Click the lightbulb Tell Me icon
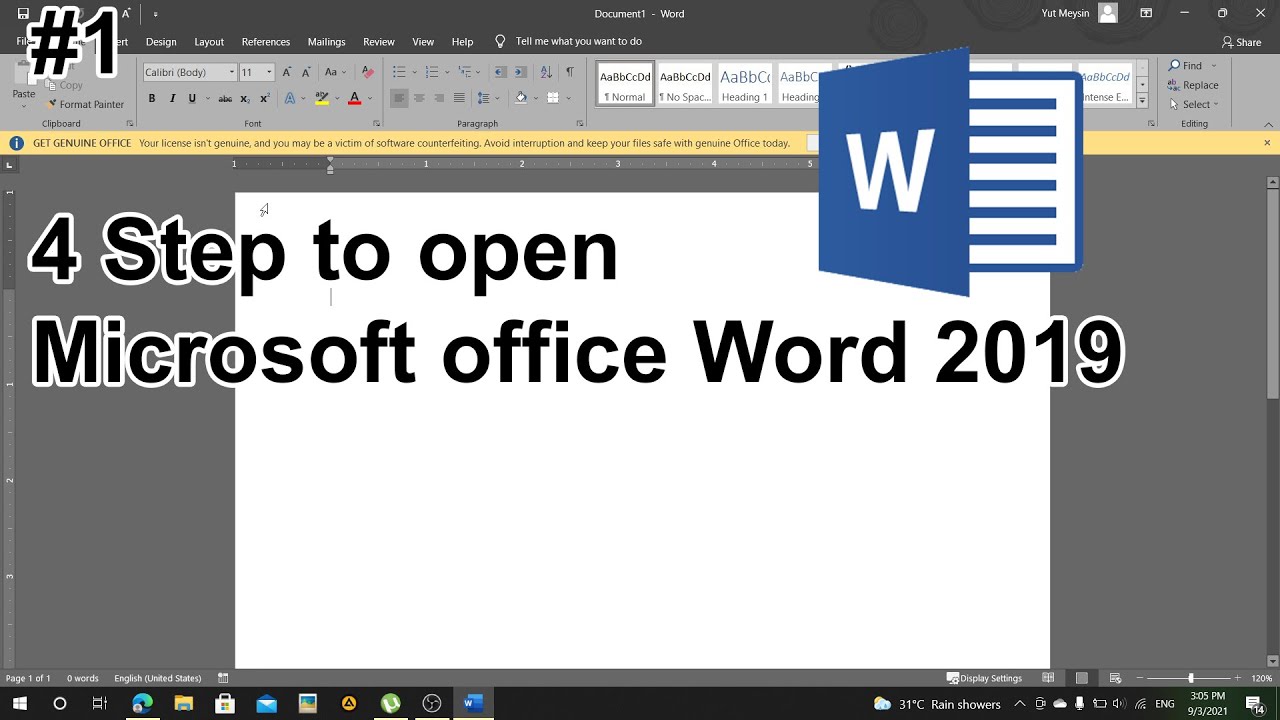The height and width of the screenshot is (720, 1280). coord(501,42)
